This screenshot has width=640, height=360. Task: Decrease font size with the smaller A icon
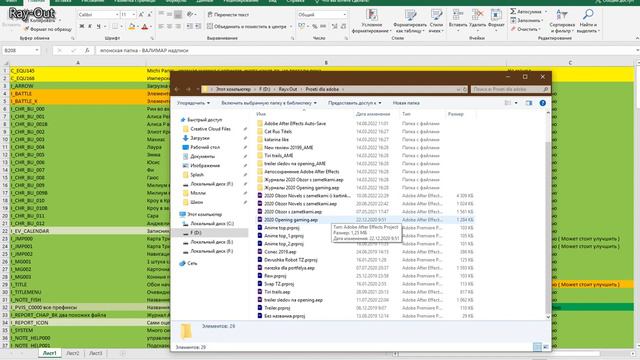[150, 15]
